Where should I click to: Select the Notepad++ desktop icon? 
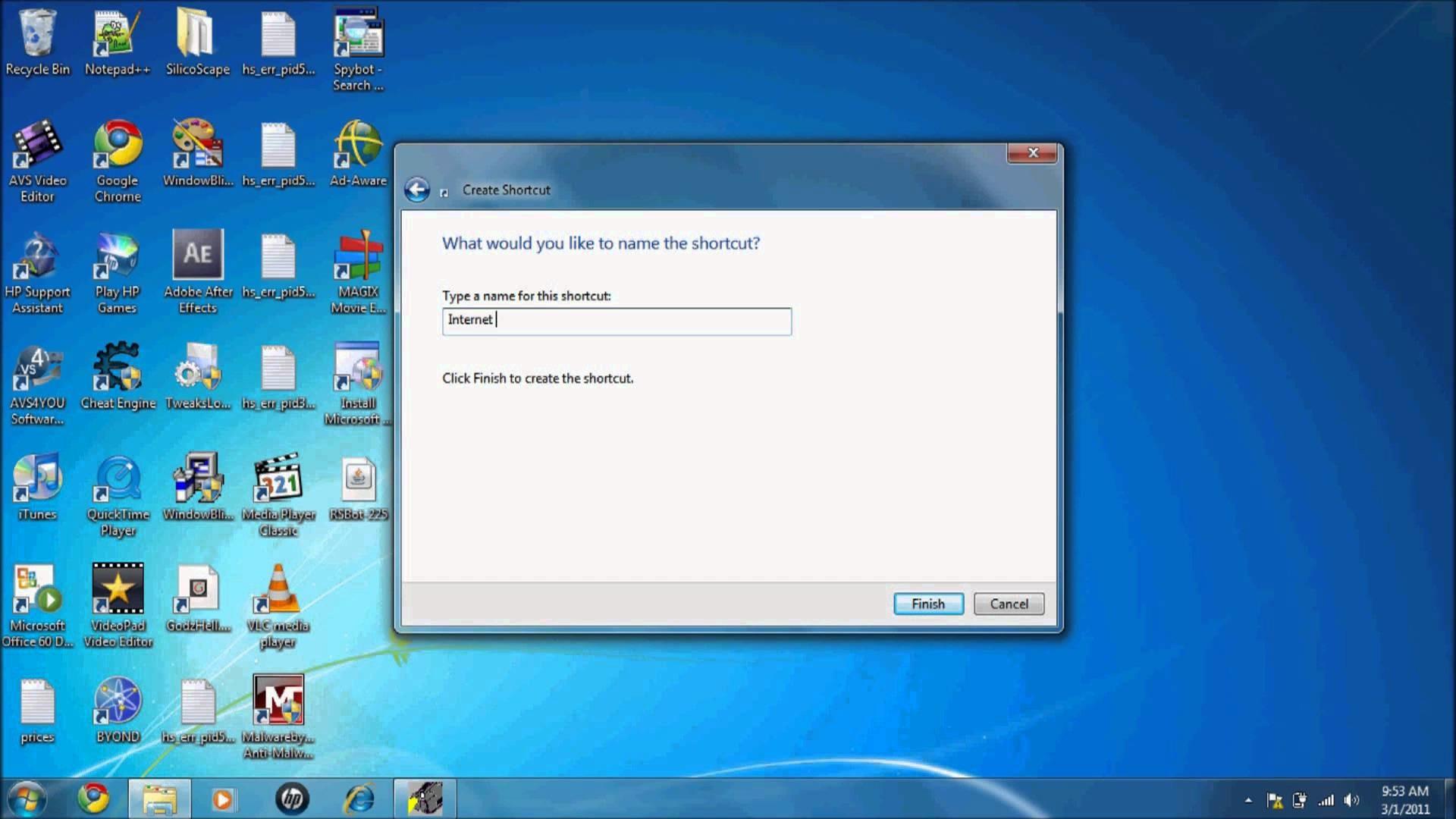tap(117, 34)
